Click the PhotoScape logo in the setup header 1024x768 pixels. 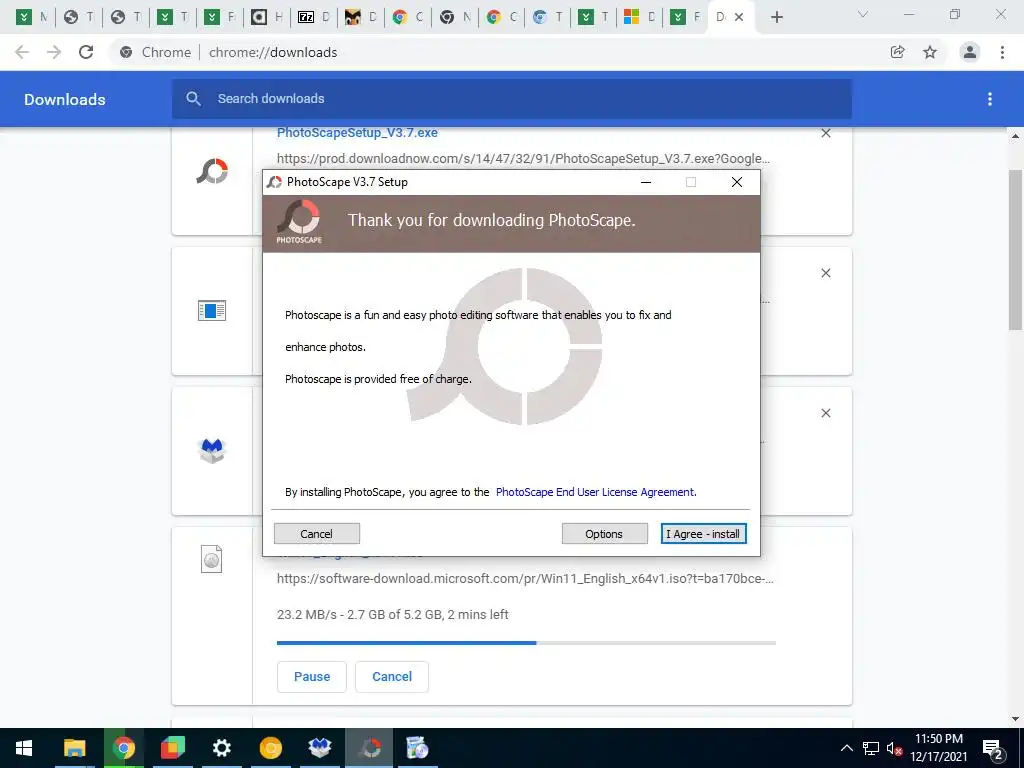point(299,222)
